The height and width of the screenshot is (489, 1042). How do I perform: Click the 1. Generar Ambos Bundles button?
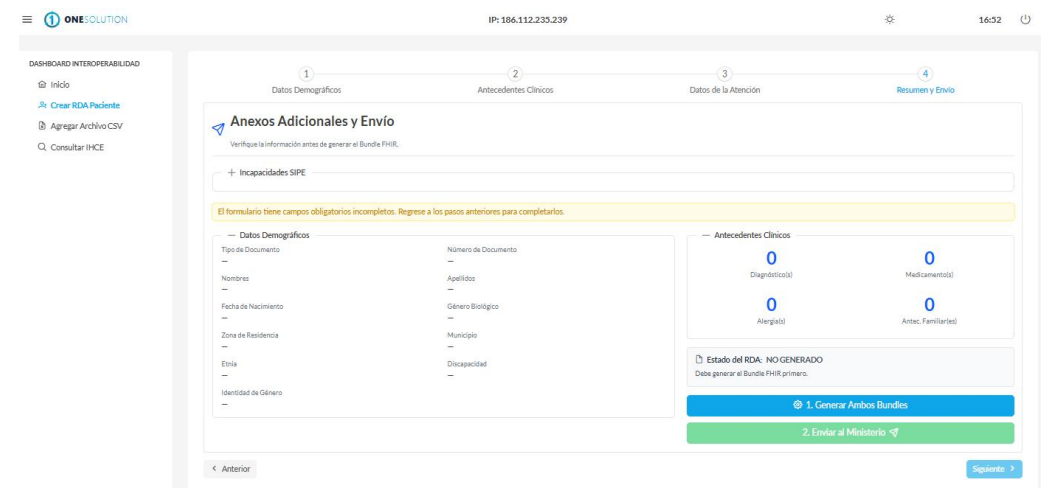pos(850,405)
